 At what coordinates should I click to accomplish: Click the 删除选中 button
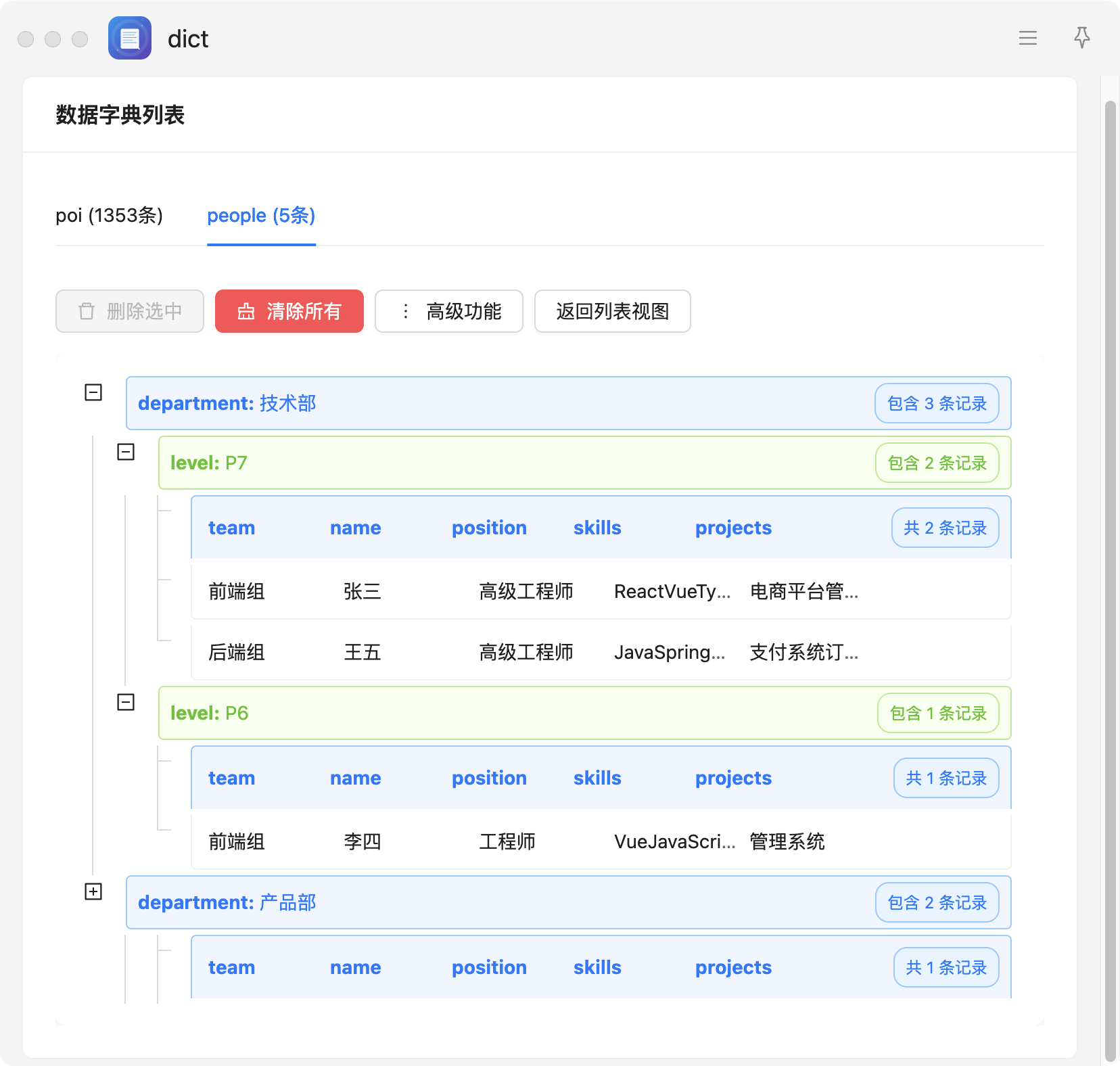tap(130, 311)
